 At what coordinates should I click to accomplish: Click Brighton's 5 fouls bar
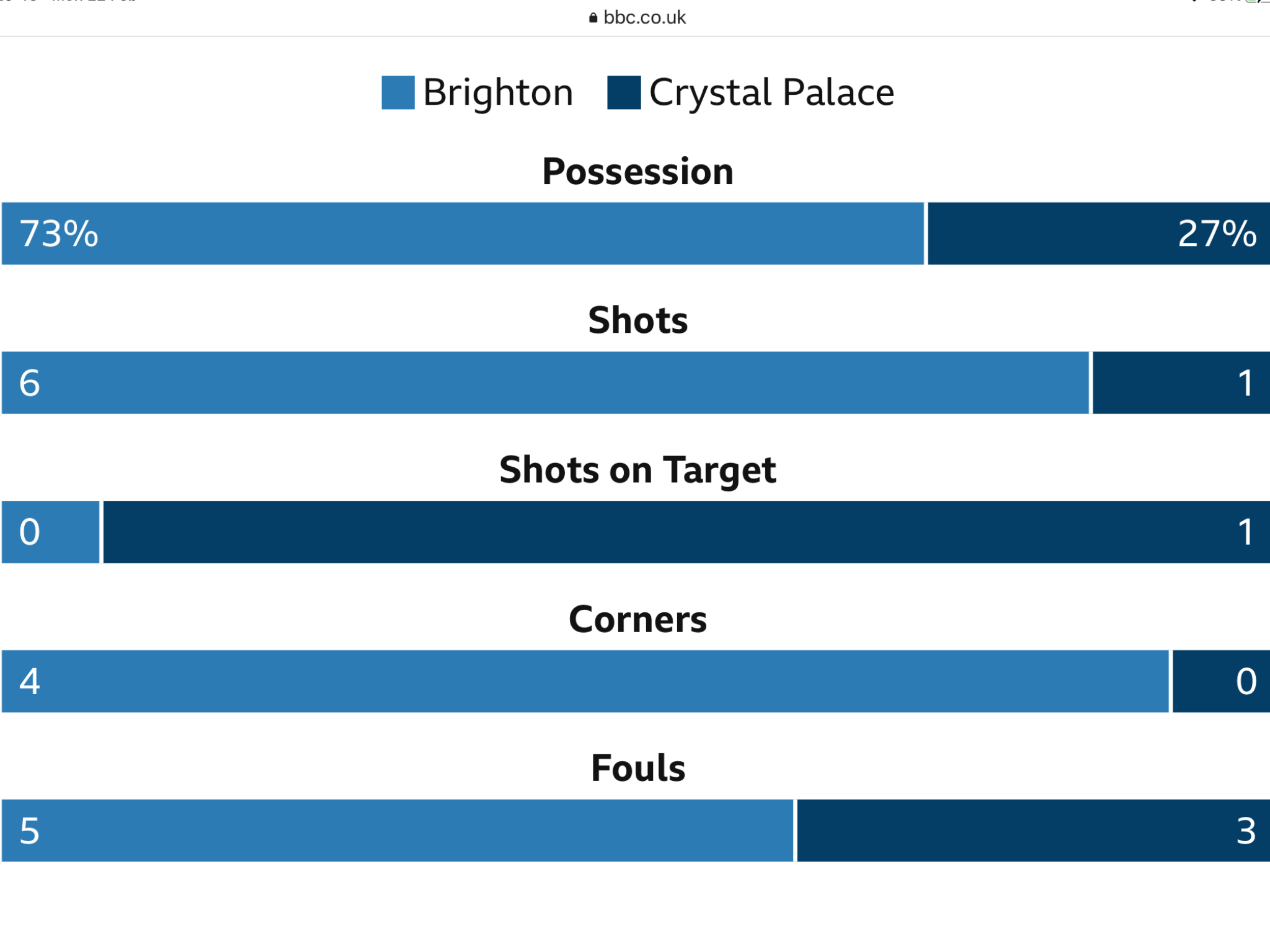point(397,831)
